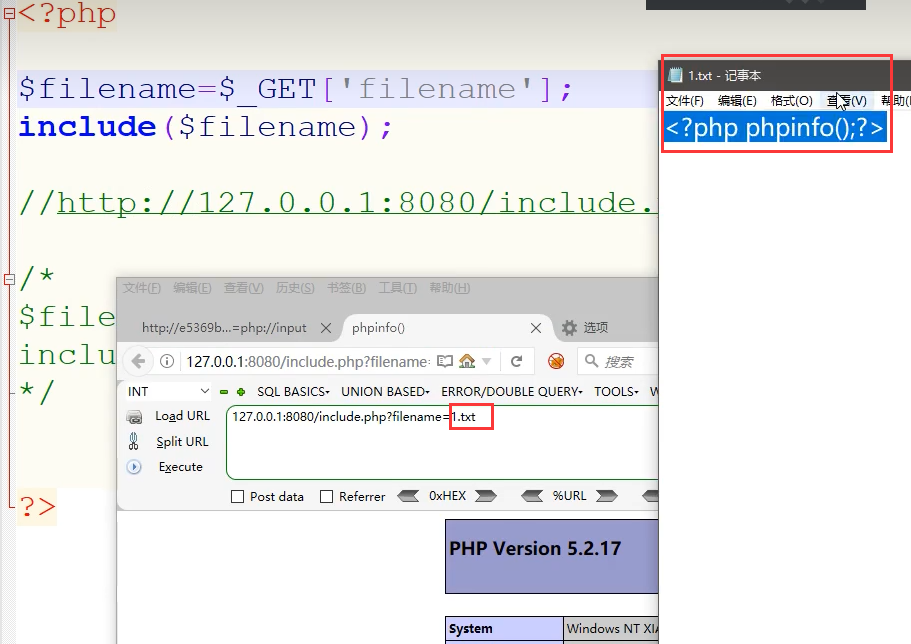Click the home icon in address bar
Image resolution: width=911 pixels, height=644 pixels.
[x=466, y=361]
